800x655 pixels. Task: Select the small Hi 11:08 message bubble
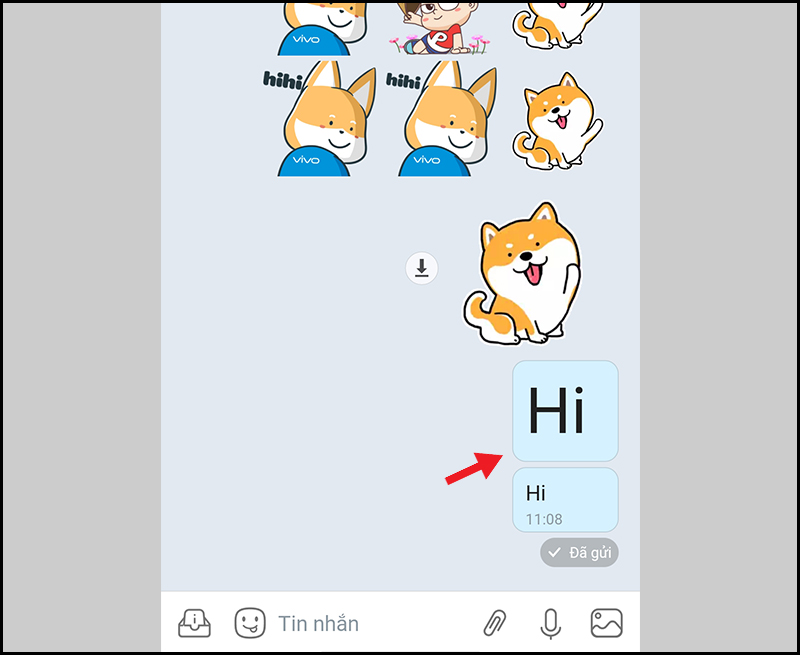(x=565, y=500)
